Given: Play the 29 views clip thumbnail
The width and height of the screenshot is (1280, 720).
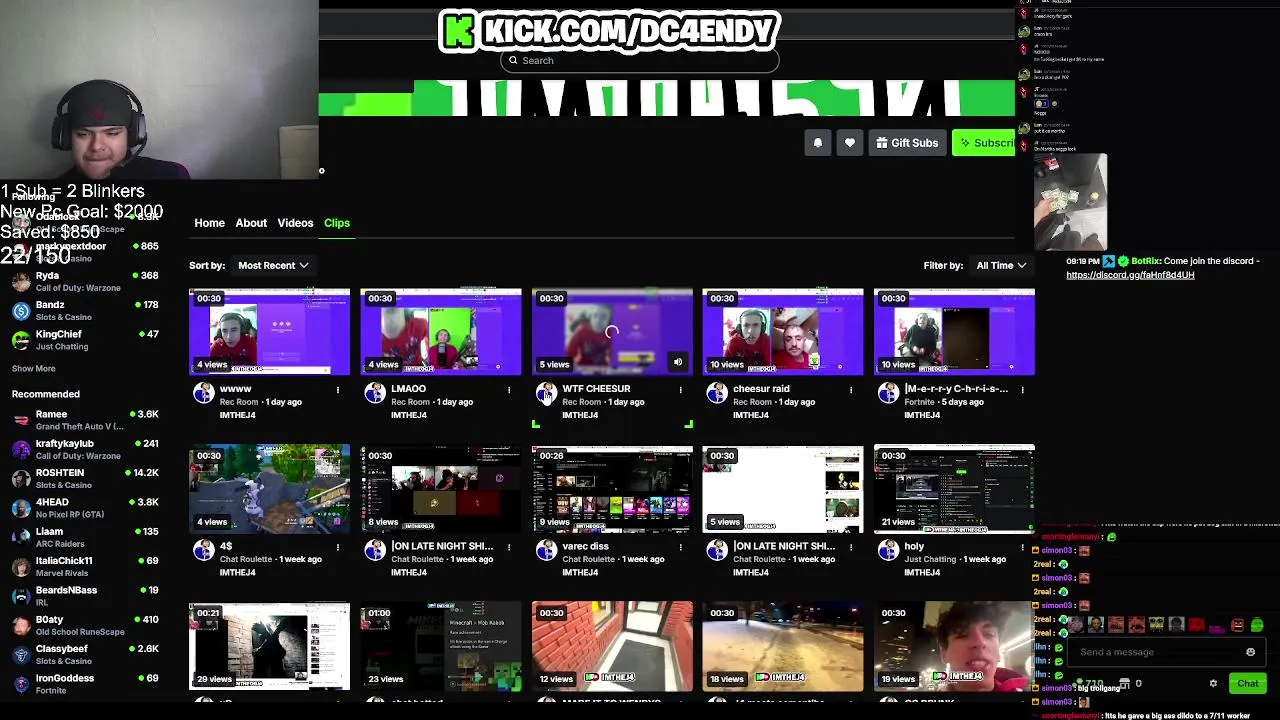Looking at the screenshot, I should coord(270,646).
